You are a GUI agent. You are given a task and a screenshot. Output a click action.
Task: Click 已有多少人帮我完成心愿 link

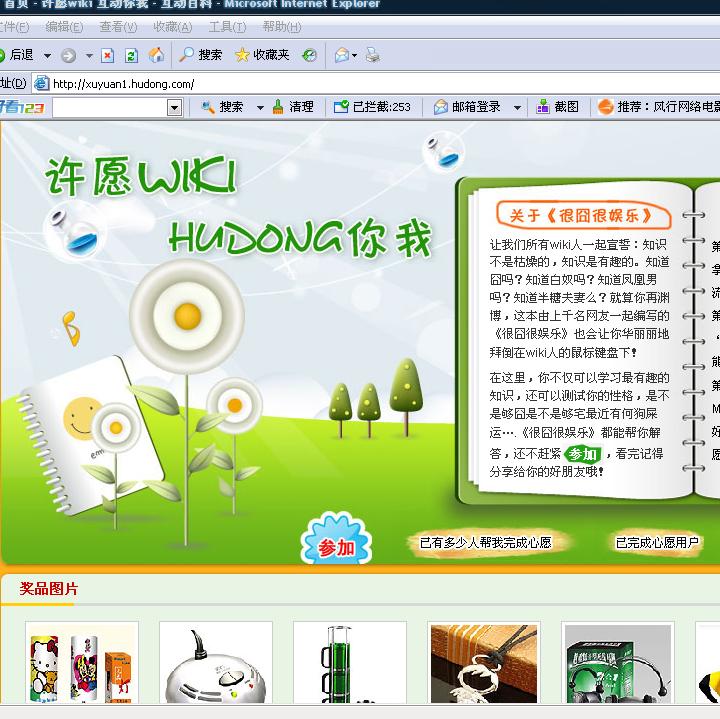pyautogui.click(x=486, y=543)
